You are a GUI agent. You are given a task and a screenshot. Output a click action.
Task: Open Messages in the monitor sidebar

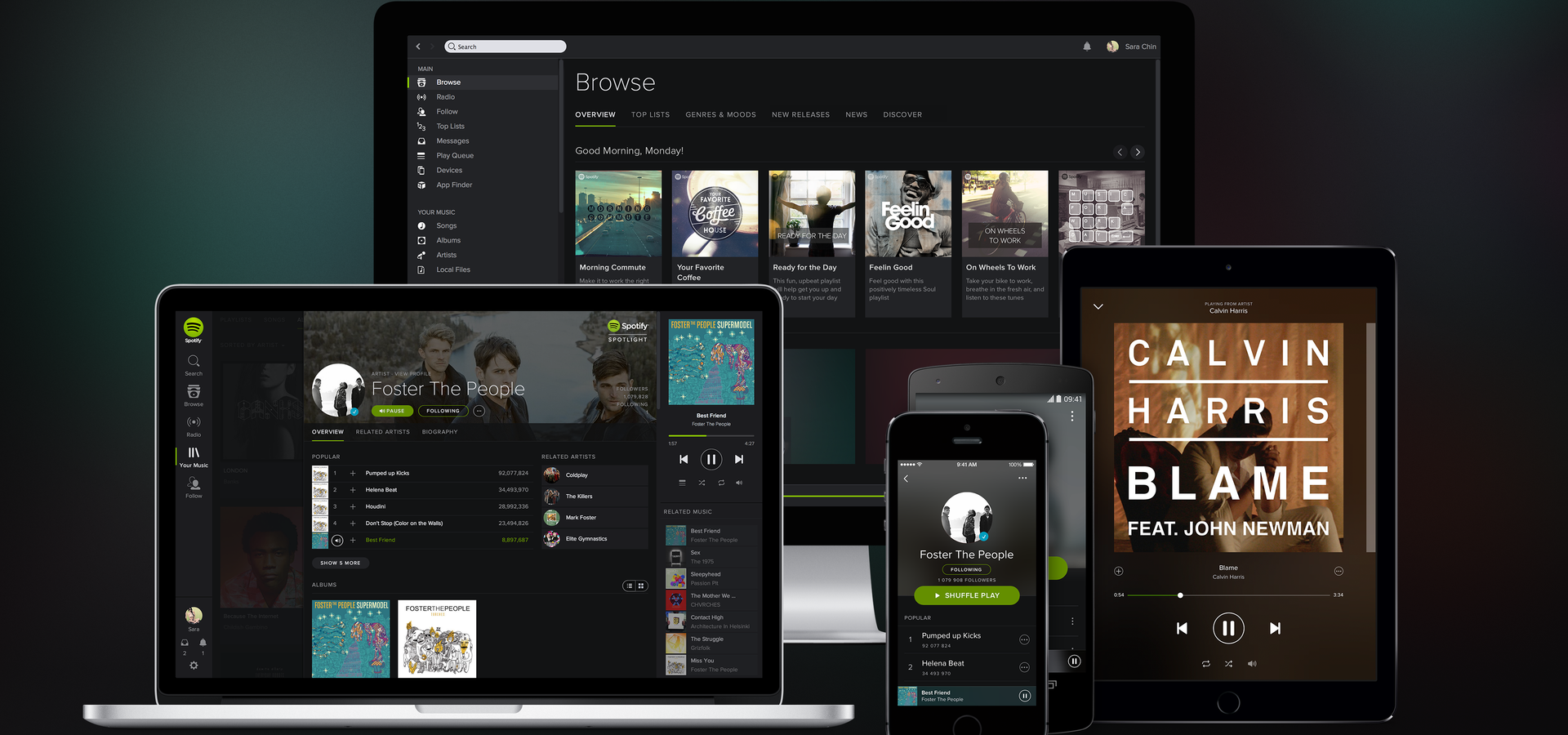(x=452, y=141)
